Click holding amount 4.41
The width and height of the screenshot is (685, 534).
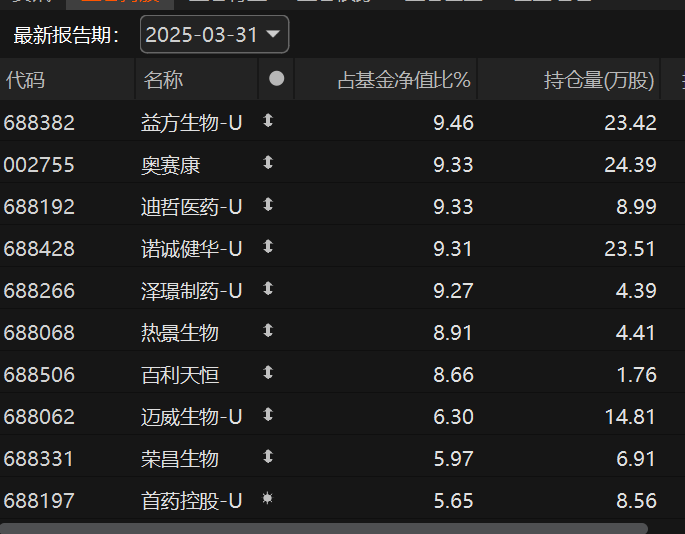point(636,333)
